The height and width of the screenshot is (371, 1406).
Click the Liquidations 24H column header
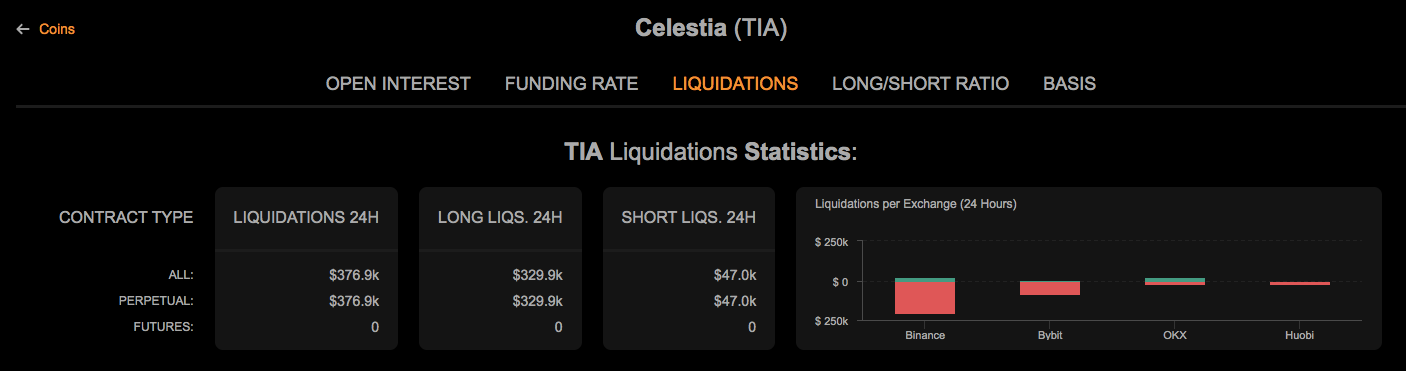coord(306,218)
